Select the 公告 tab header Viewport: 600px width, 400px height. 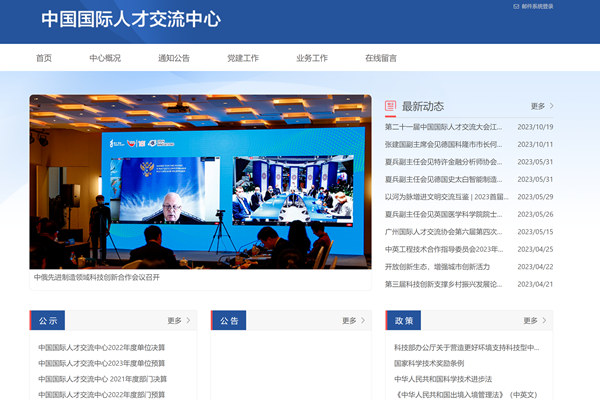229,320
